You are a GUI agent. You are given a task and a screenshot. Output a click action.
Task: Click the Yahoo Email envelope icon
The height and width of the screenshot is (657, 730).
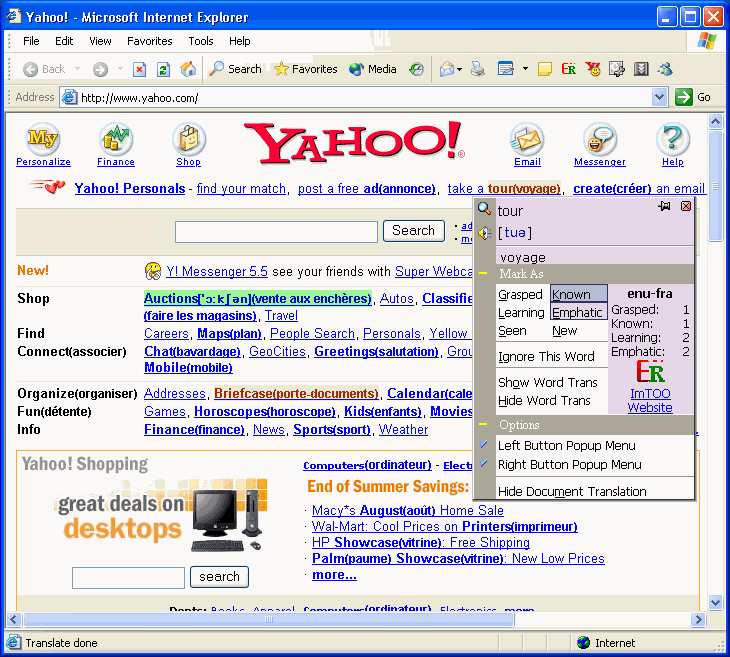(x=527, y=139)
